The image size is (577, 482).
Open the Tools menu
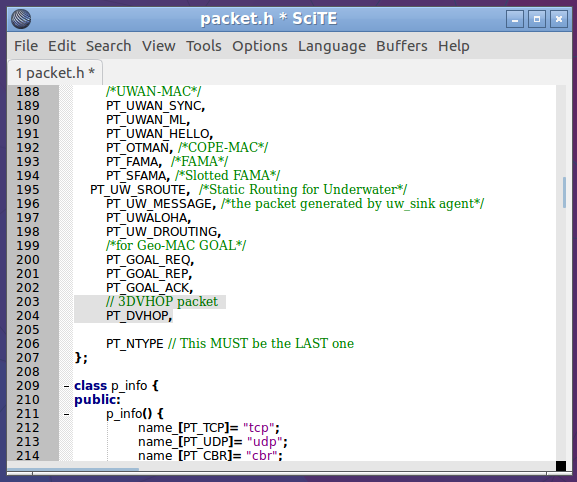click(x=203, y=46)
